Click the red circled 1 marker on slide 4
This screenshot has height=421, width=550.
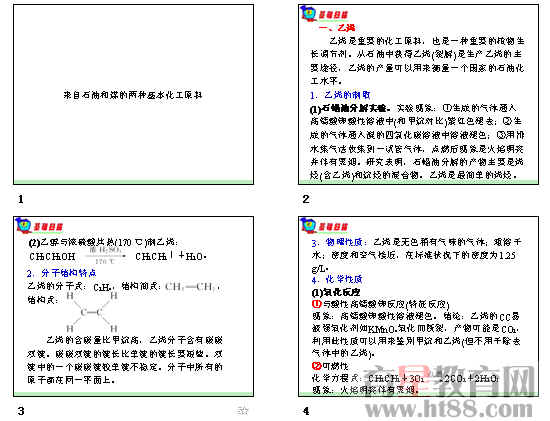pyautogui.click(x=316, y=303)
